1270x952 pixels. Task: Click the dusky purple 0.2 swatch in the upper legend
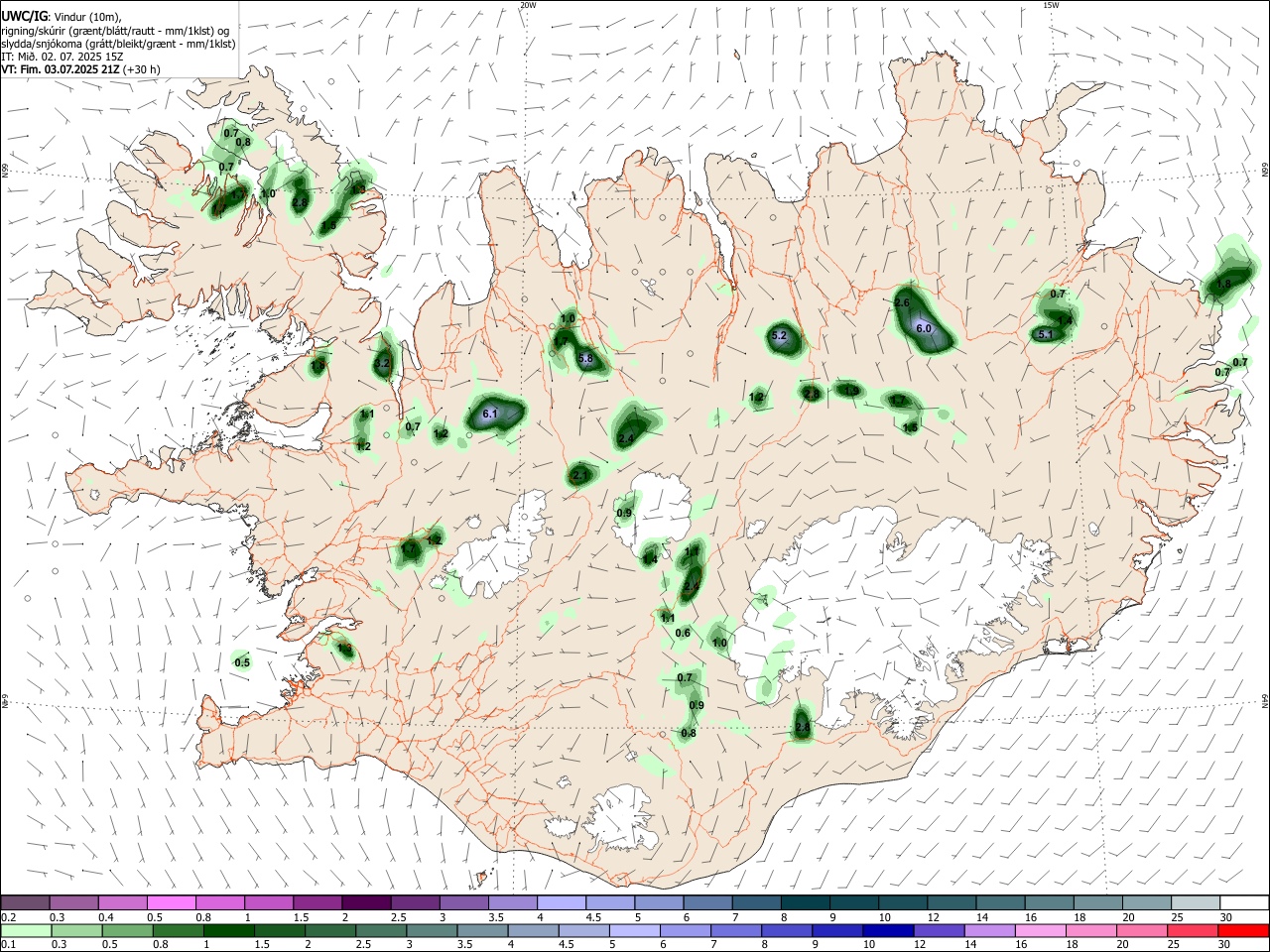tap(25, 902)
